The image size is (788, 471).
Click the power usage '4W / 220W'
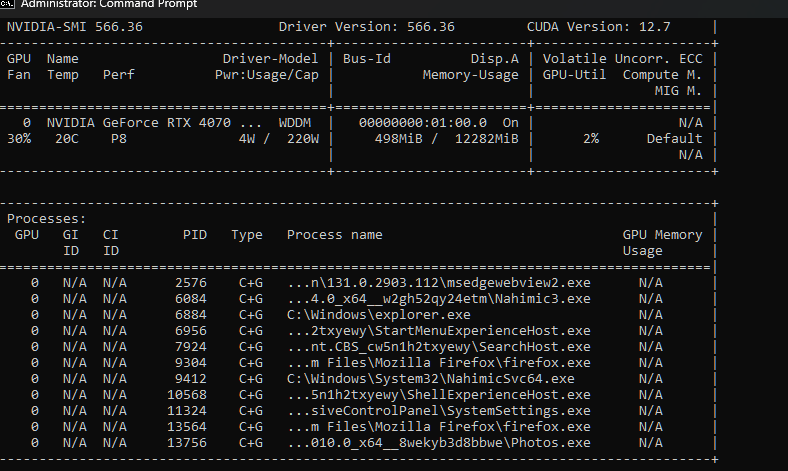click(278, 139)
